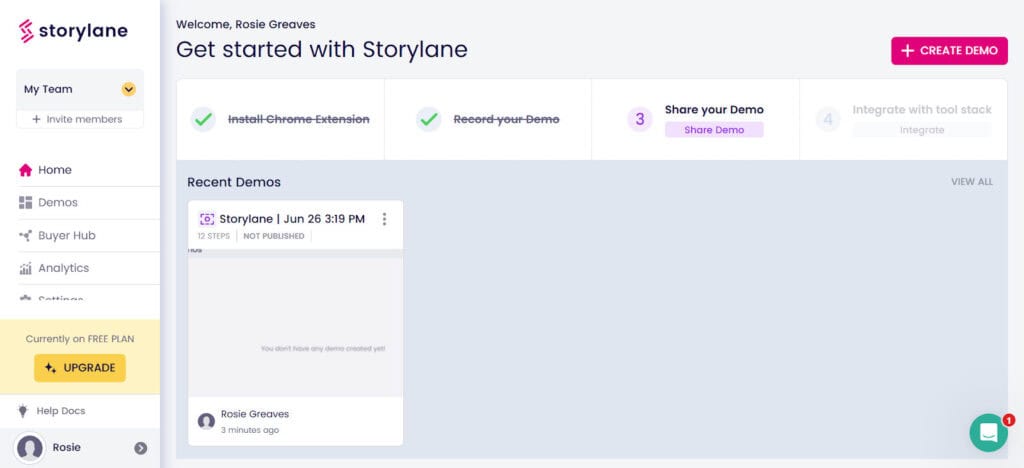1024x468 pixels.
Task: Click Record your Demo checkmark
Action: [429, 119]
